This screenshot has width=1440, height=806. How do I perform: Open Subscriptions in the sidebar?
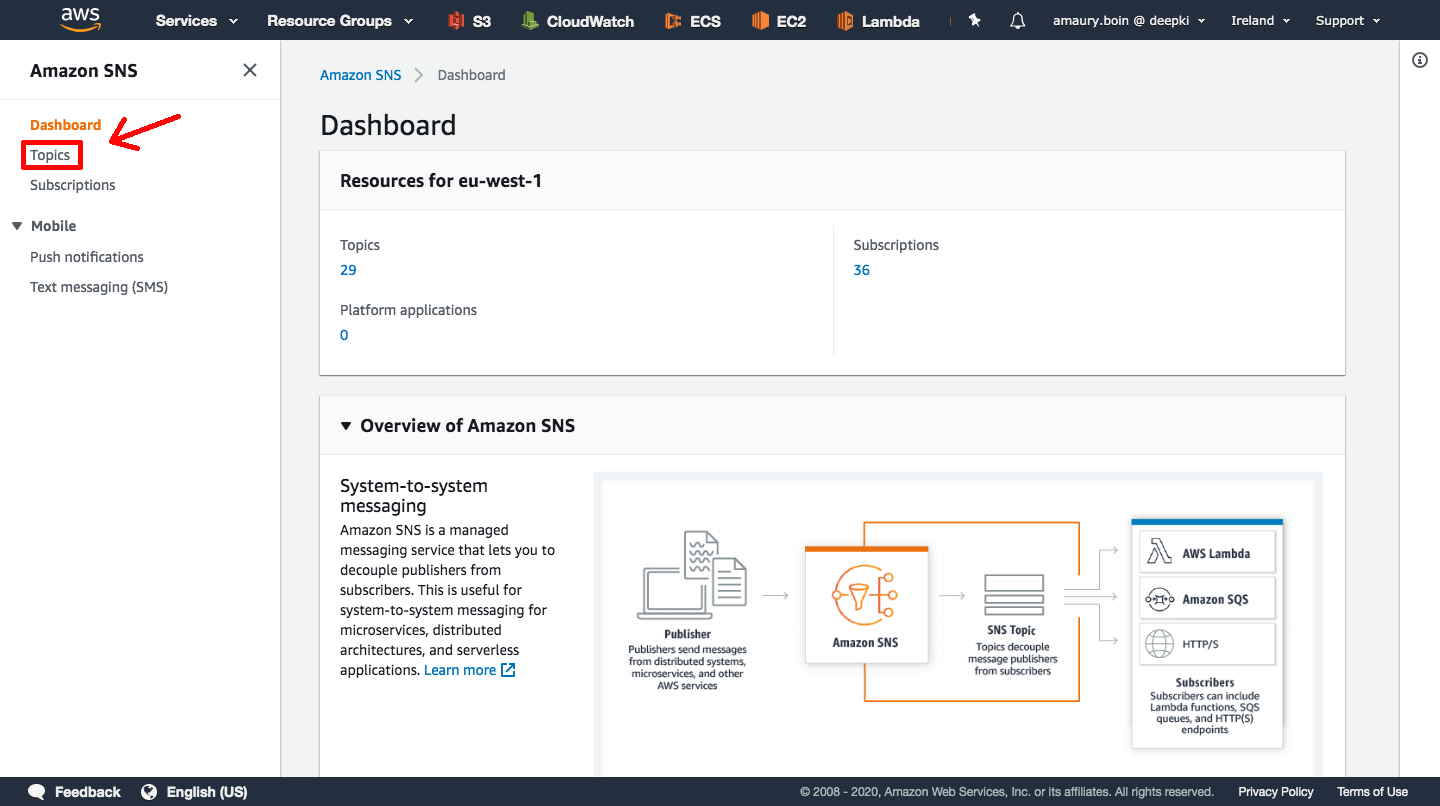pyautogui.click(x=73, y=185)
